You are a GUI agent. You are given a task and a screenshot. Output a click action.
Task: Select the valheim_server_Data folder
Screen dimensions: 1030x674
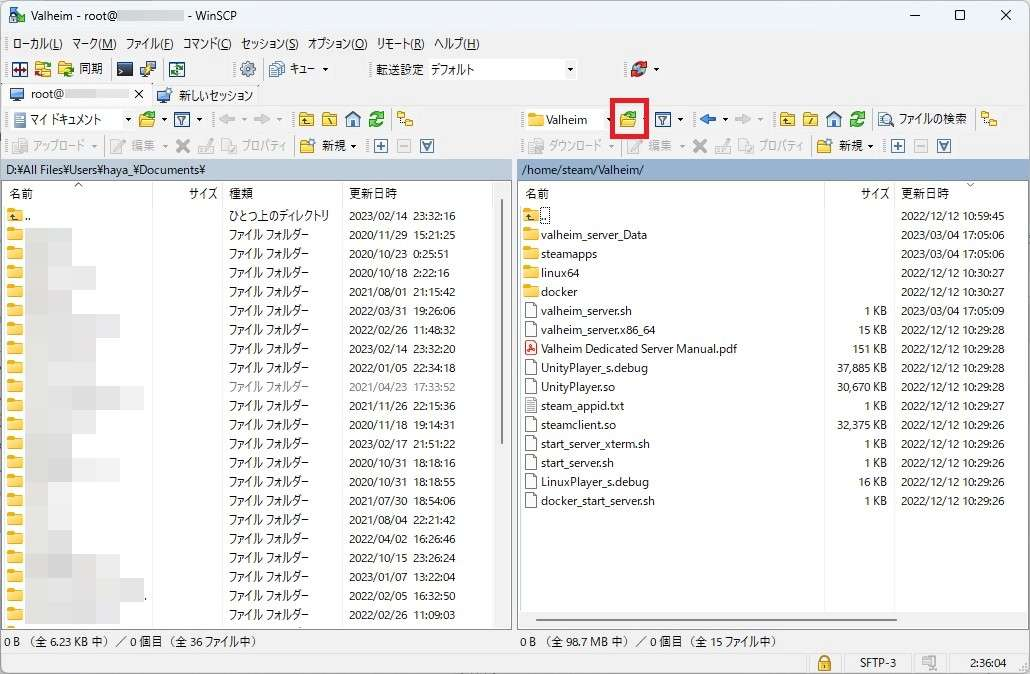point(593,235)
